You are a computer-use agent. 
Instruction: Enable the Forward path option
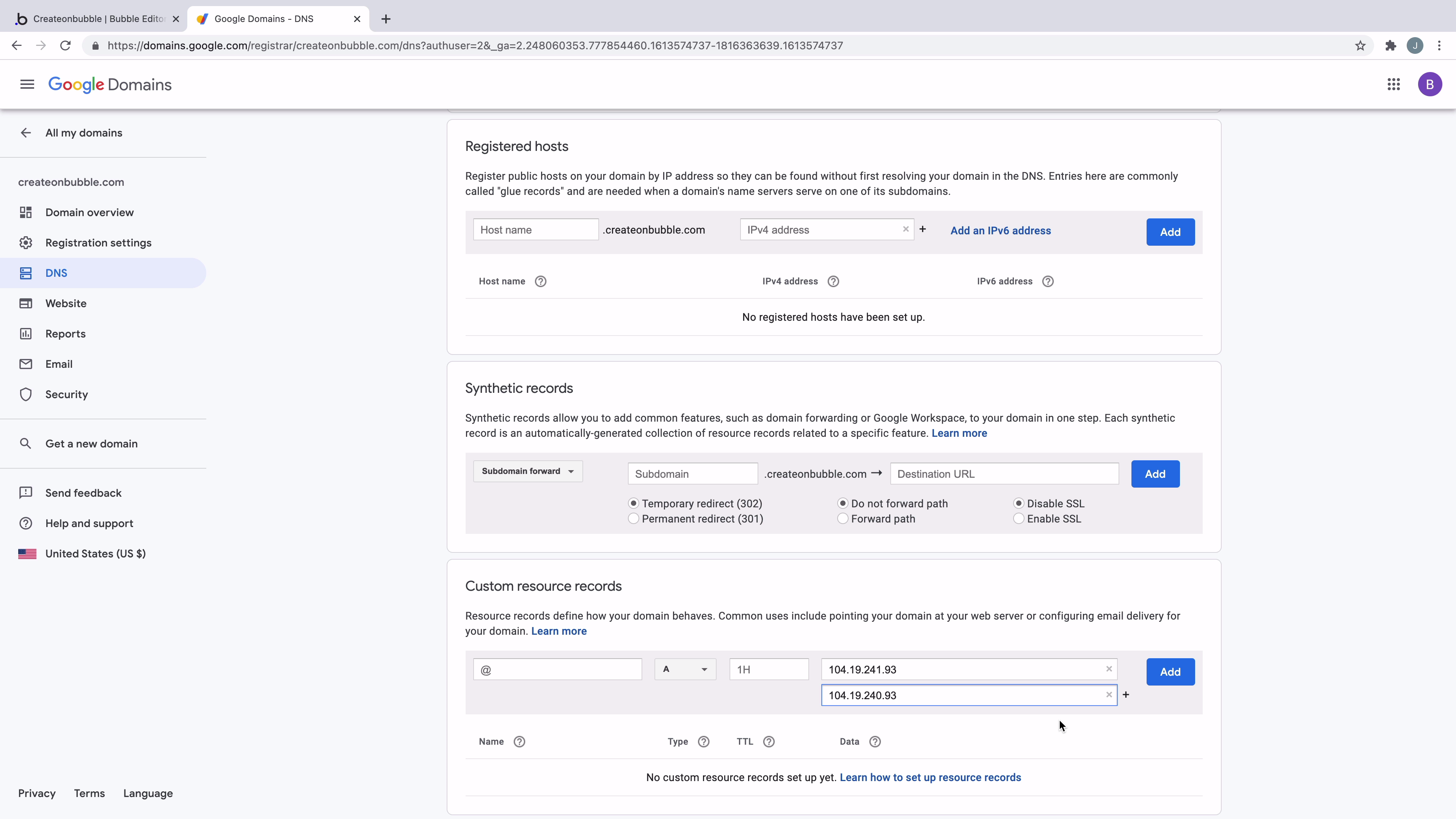pos(842,518)
